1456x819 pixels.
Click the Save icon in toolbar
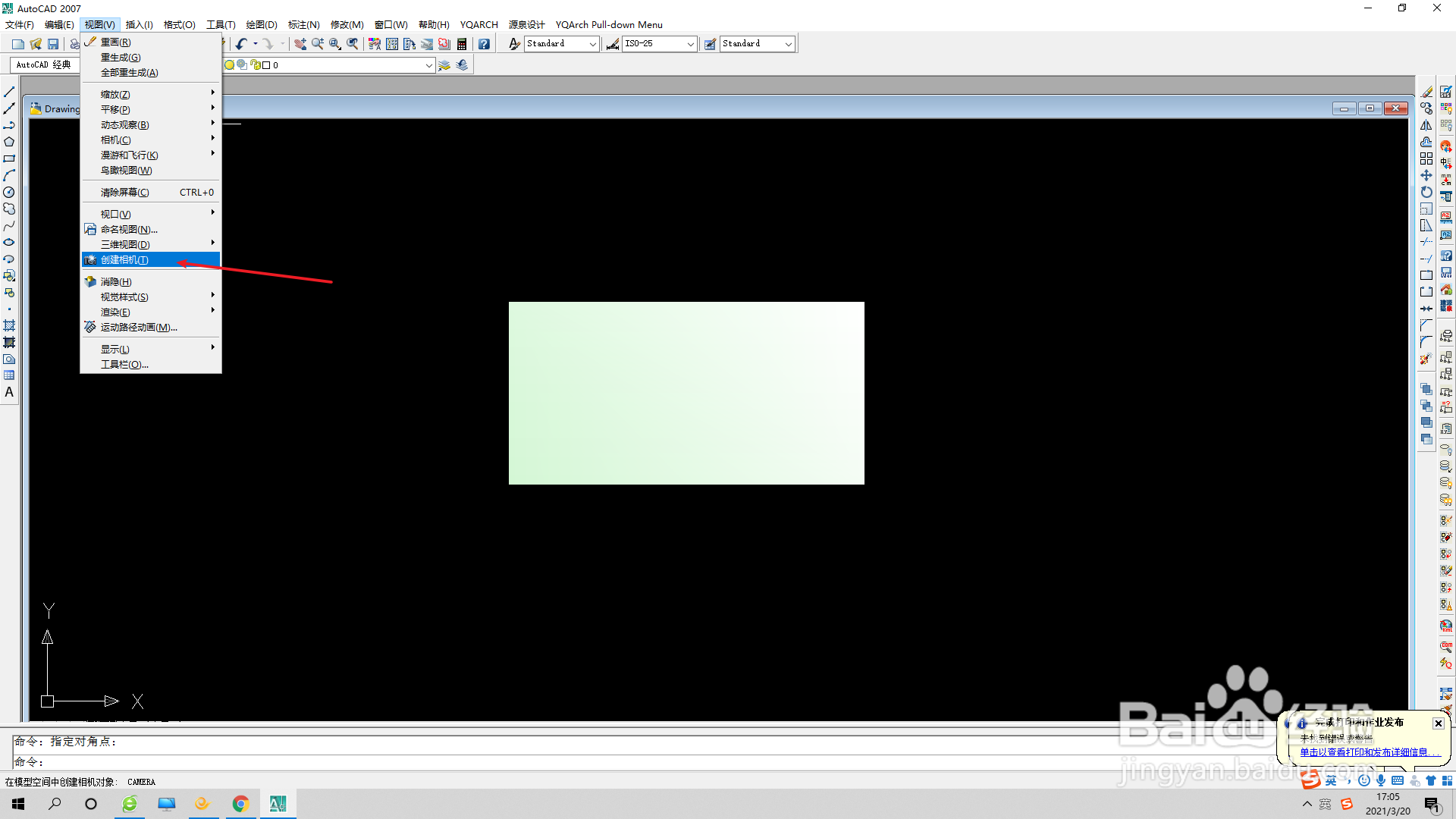point(53,44)
